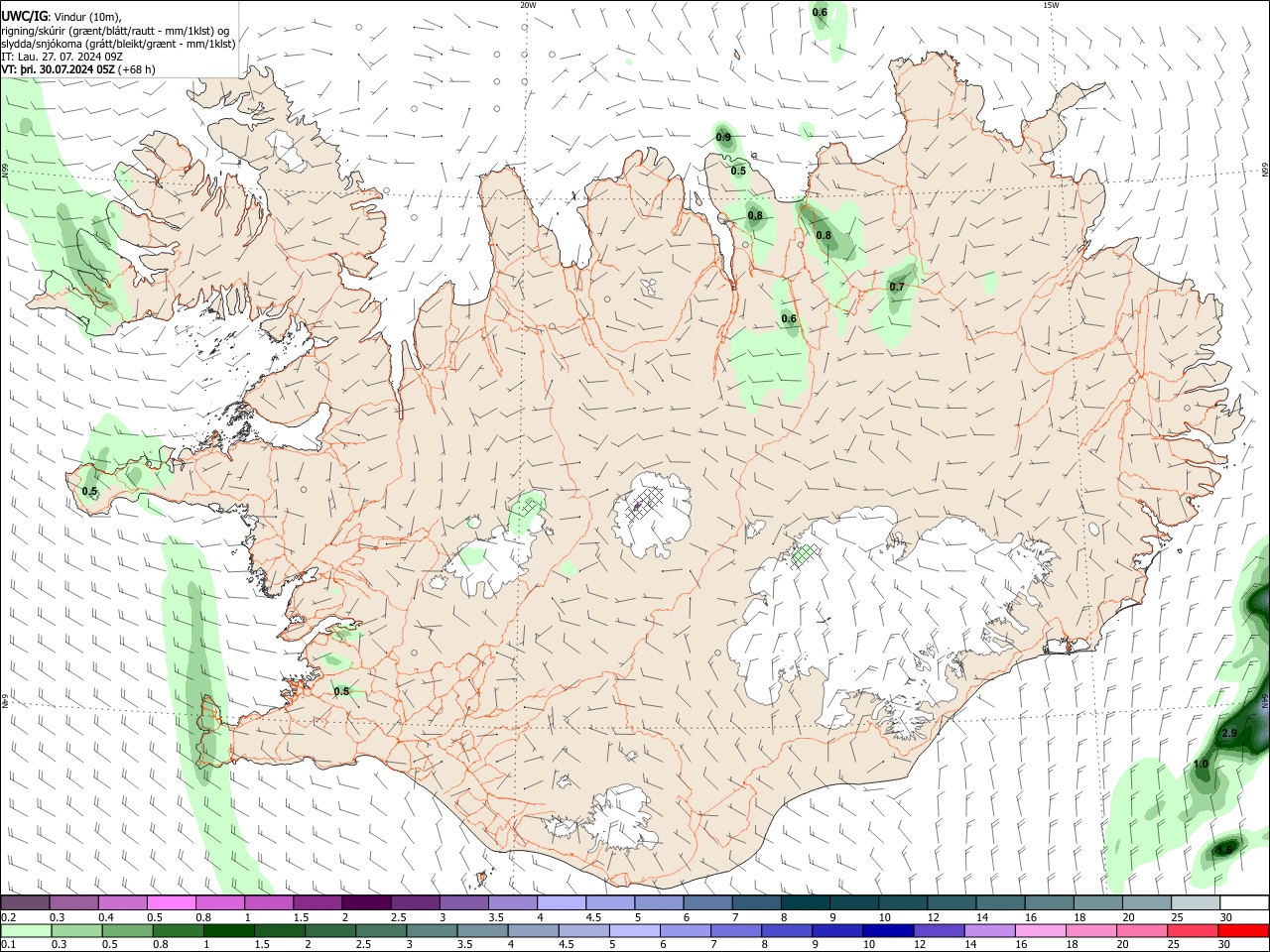Viewport: 1270px width, 952px height.
Task: Select the crimson 25 mm rain swatch
Action: 1195,930
